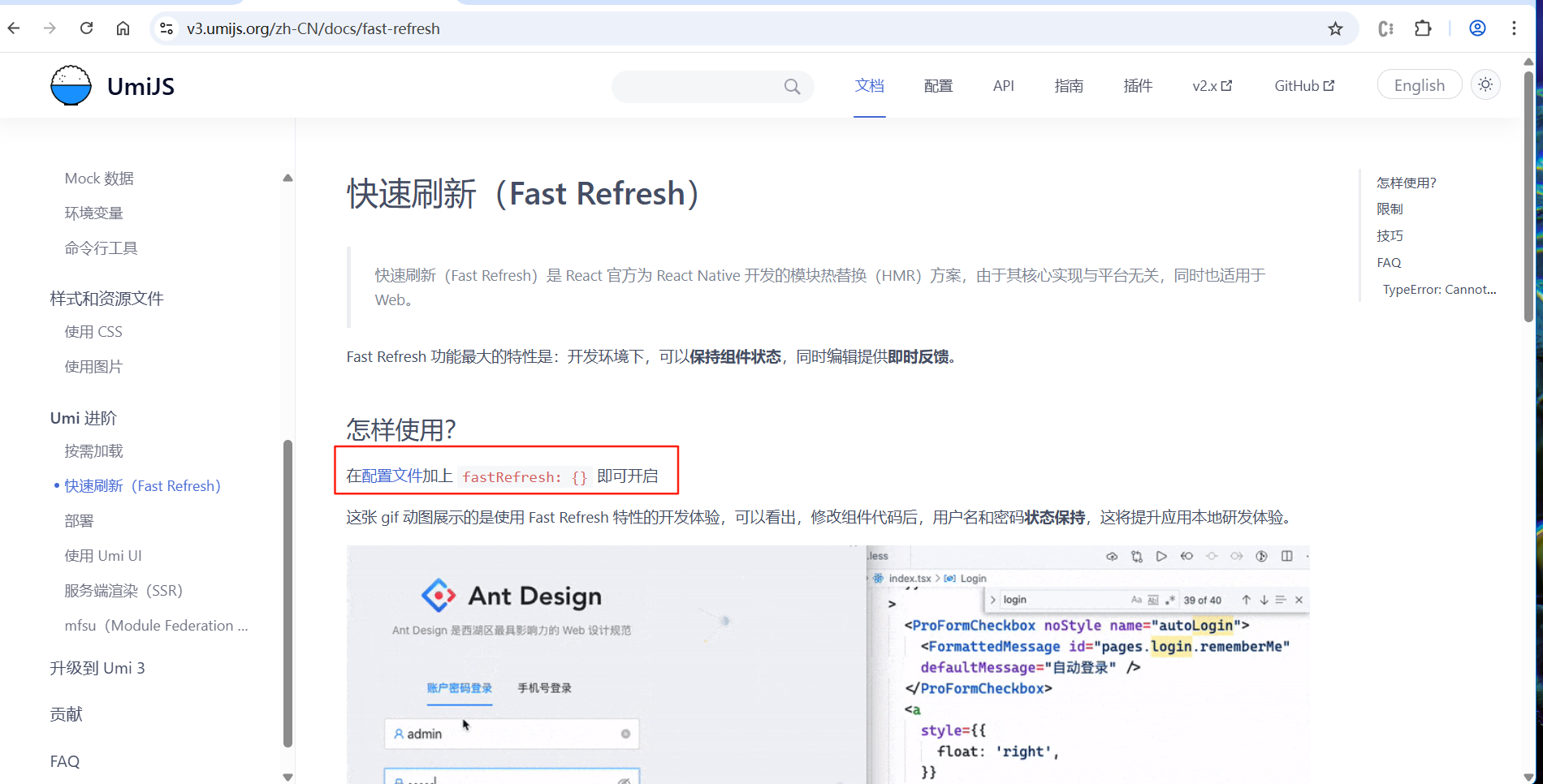
Task: Jump to 技巧 in the table of contents
Action: [x=1390, y=236]
